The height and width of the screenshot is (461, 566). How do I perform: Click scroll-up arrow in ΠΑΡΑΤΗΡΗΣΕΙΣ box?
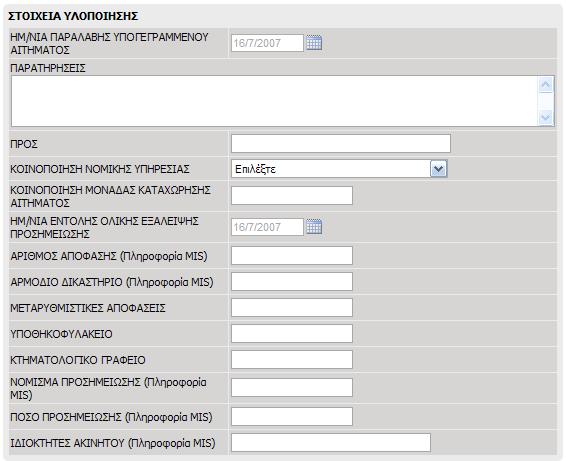coord(546,85)
